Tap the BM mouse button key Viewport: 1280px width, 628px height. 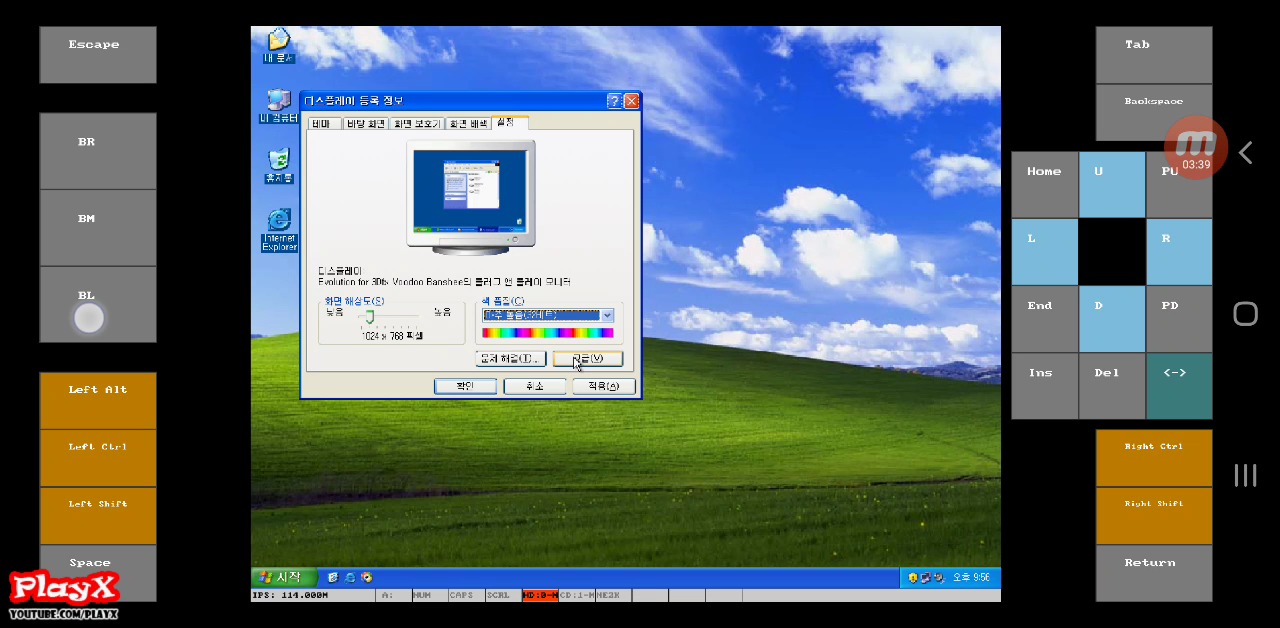pyautogui.click(x=98, y=228)
